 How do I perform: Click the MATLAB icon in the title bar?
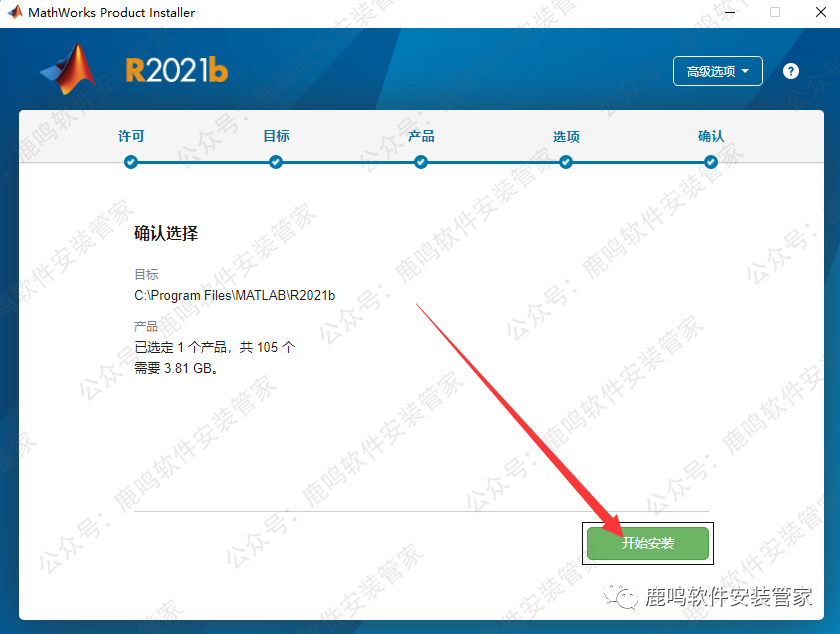click(x=14, y=13)
